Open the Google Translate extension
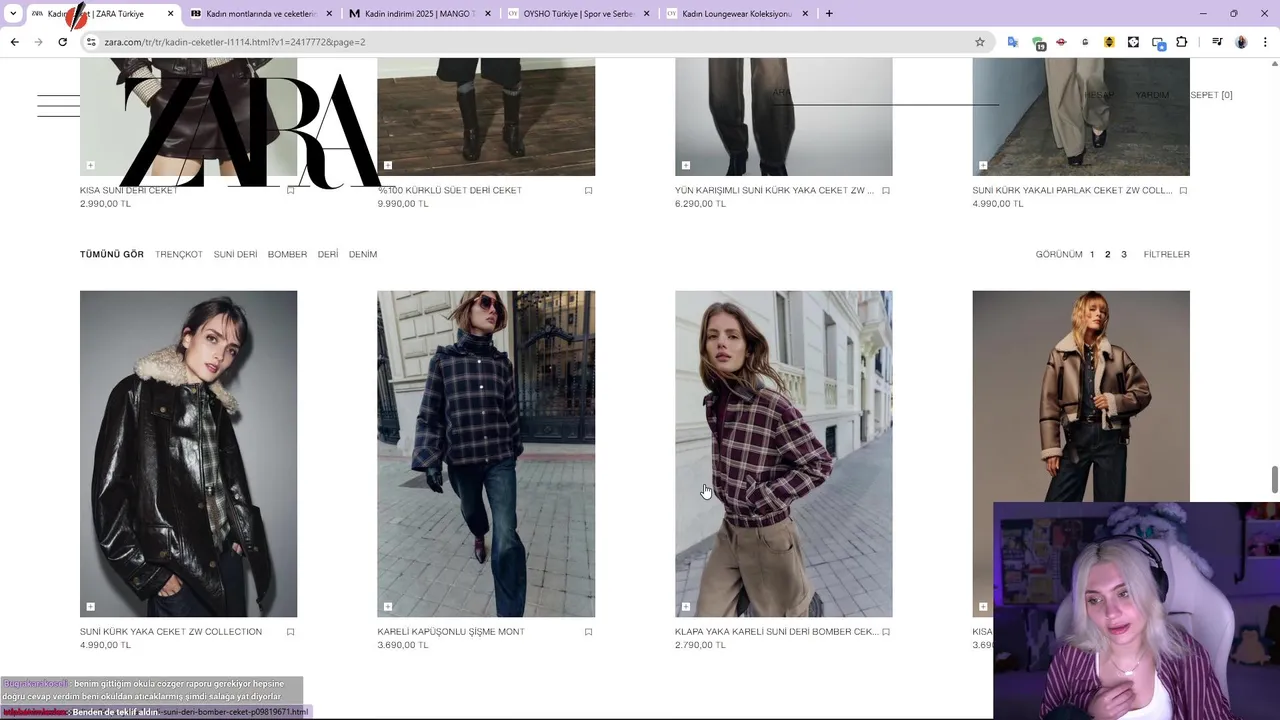Screen dimensions: 1280x720 (1013, 42)
